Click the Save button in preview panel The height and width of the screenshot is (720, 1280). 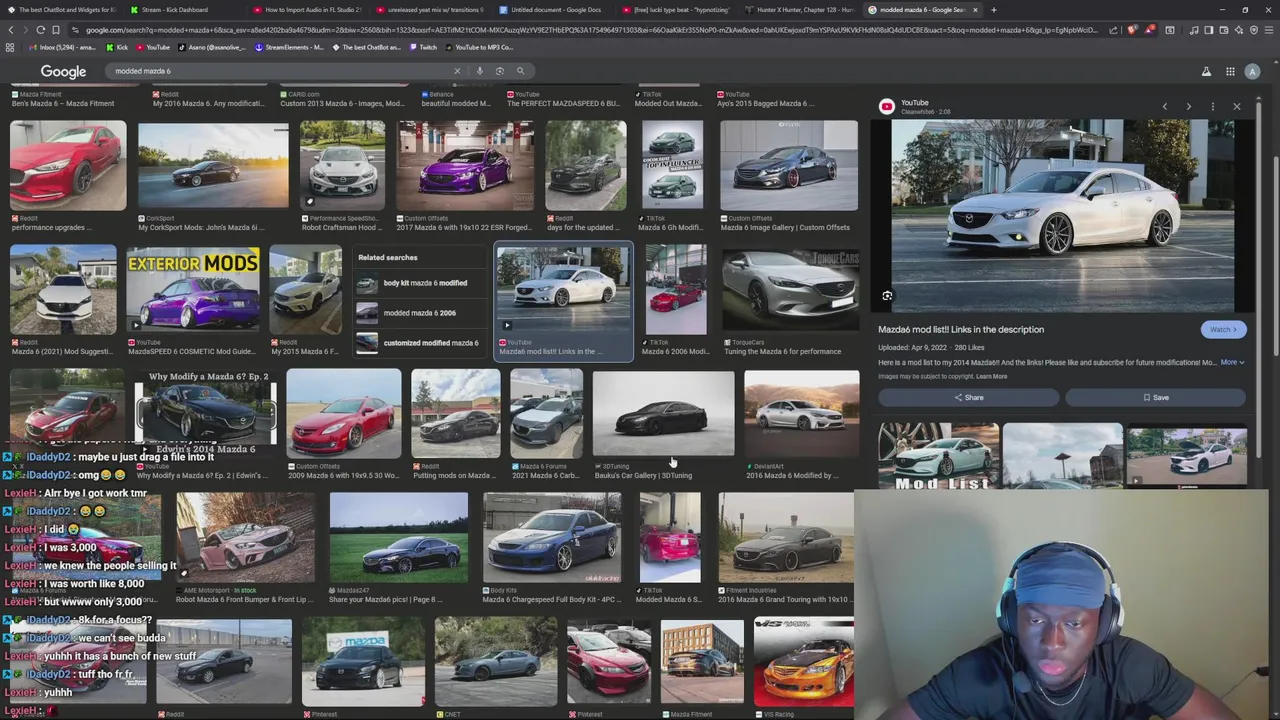click(x=1155, y=397)
